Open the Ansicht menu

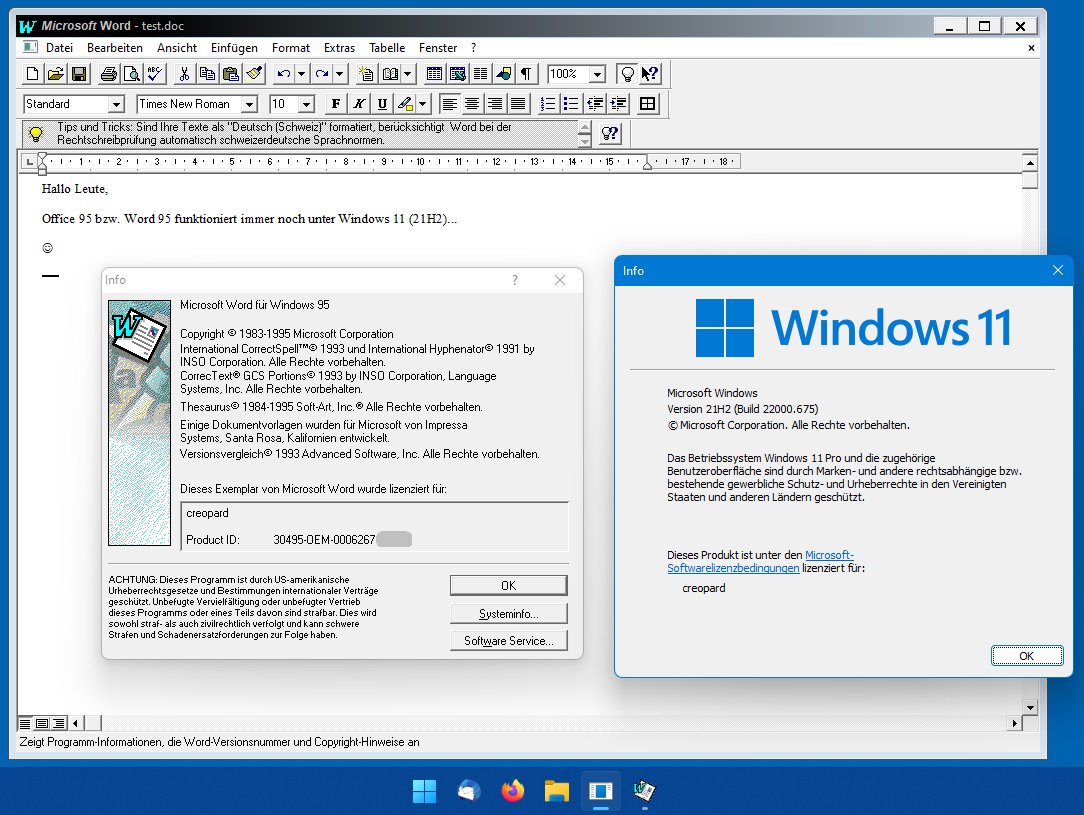[177, 48]
